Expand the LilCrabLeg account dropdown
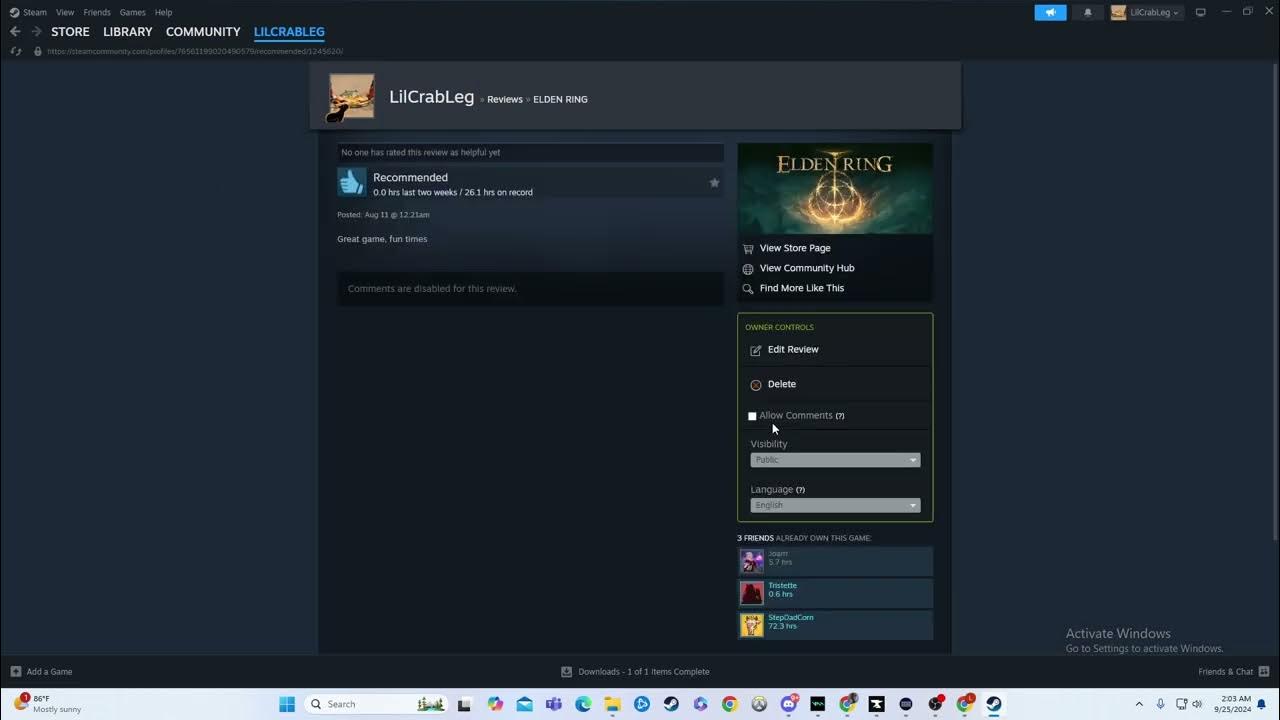The height and width of the screenshot is (720, 1280). (1146, 12)
